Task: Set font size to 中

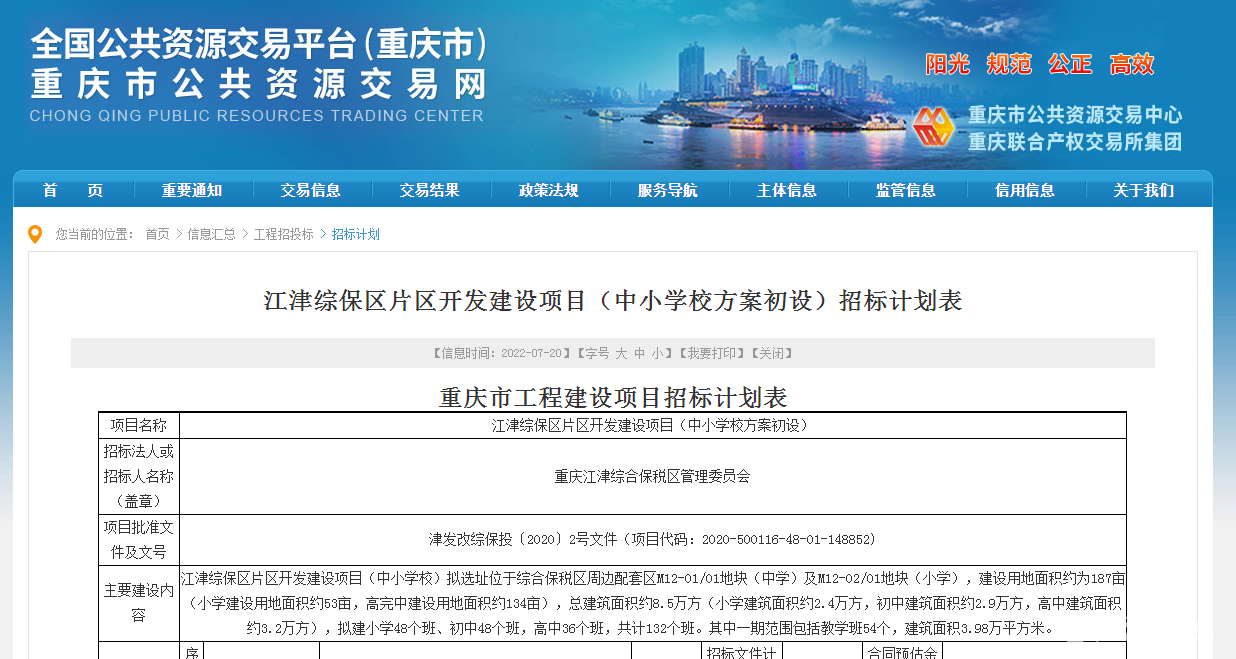Action: (x=640, y=353)
